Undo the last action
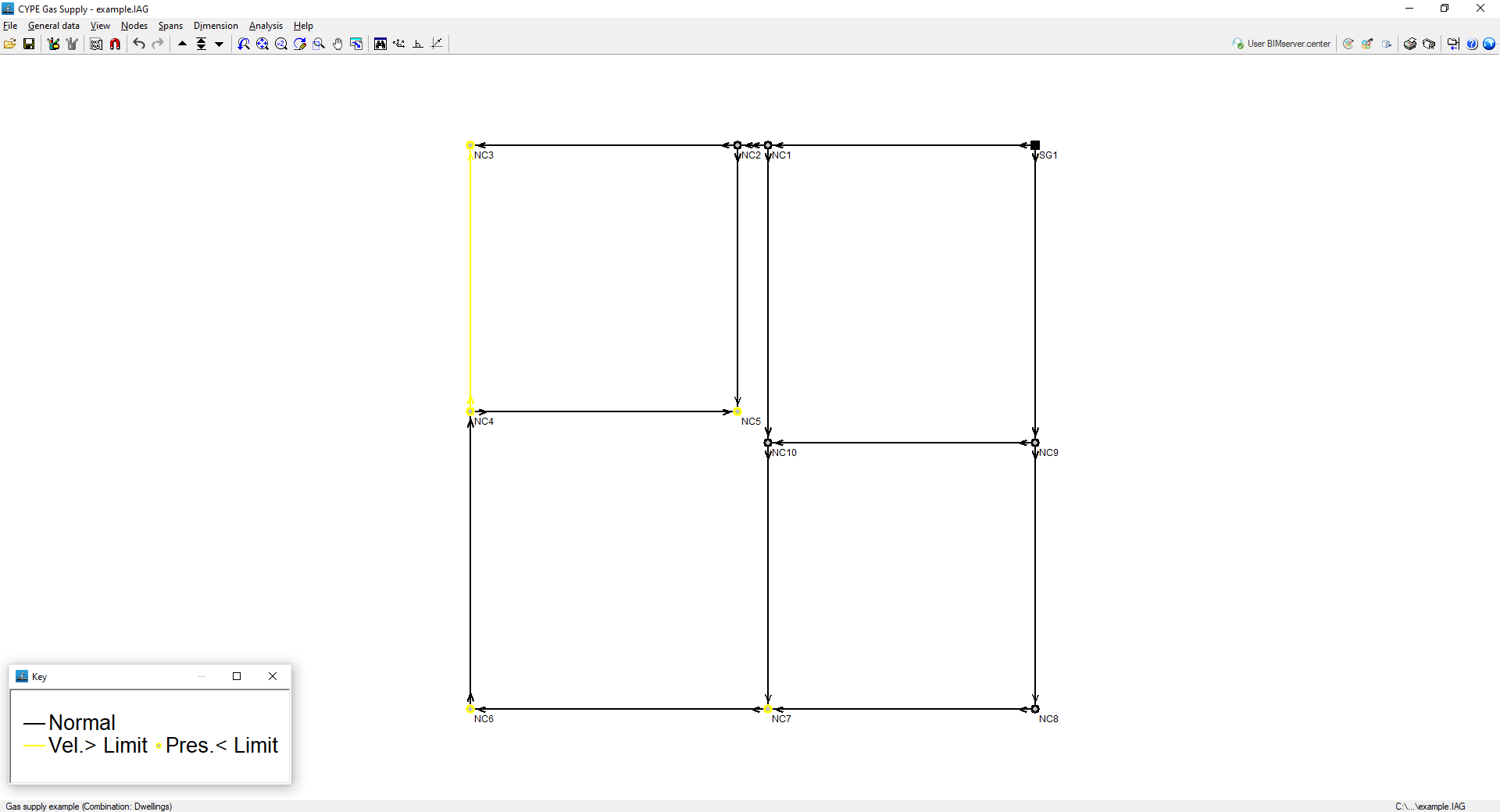 tap(139, 44)
